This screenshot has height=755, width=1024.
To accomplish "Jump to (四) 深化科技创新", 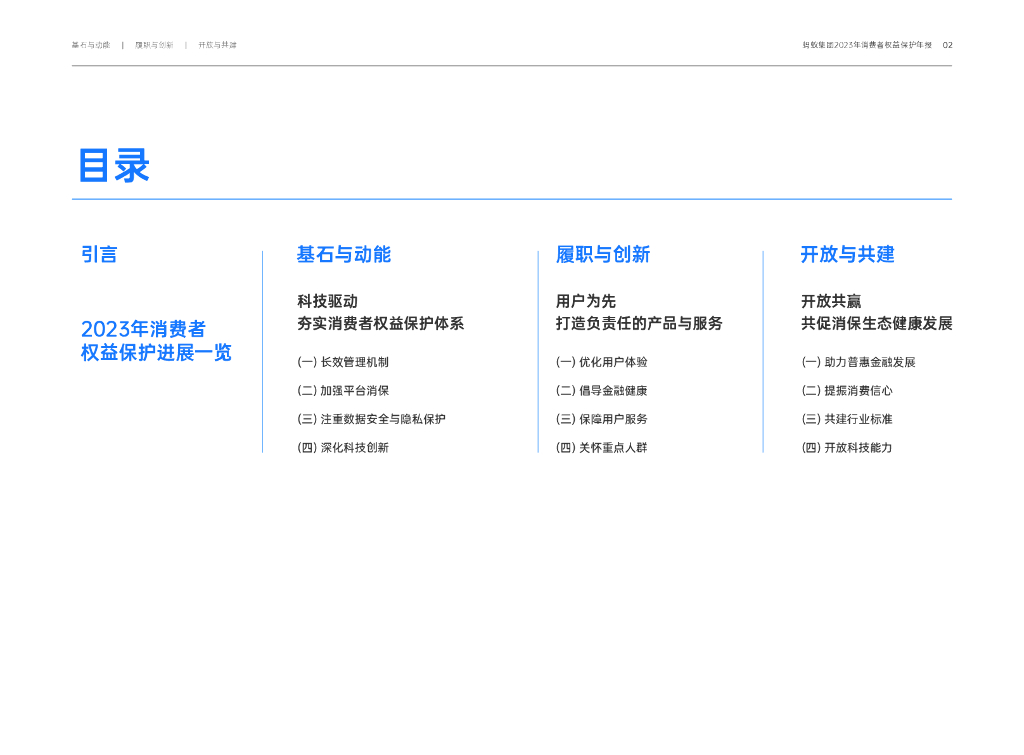I will [343, 447].
